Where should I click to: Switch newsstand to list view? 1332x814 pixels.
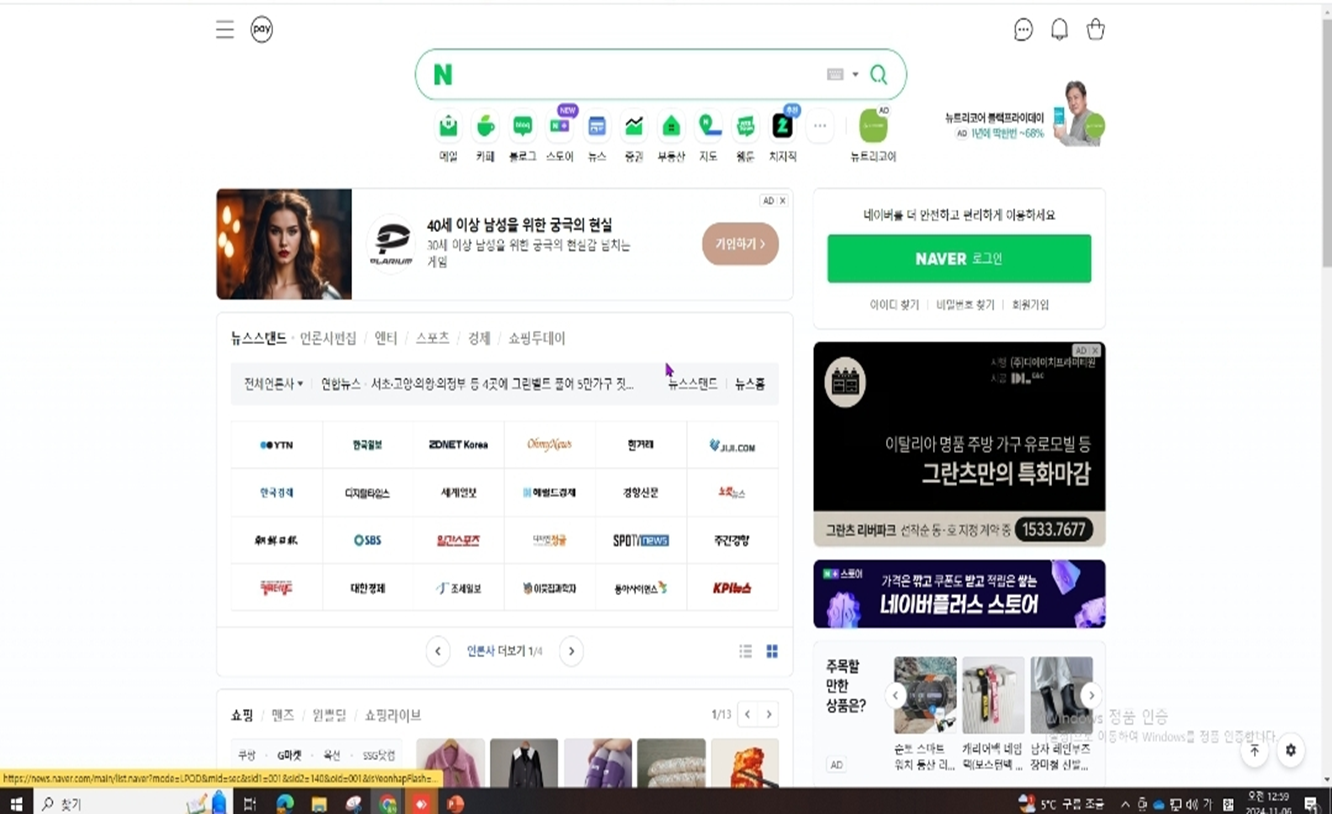(745, 651)
